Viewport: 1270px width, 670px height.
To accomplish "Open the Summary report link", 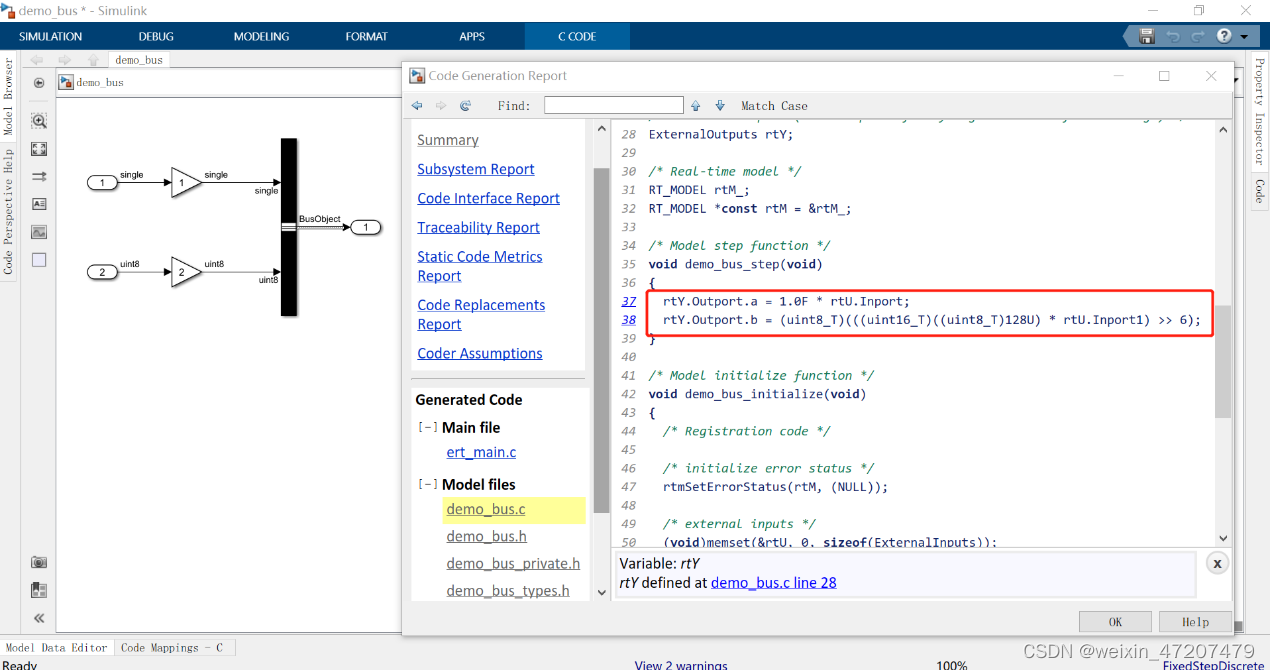I will pyautogui.click(x=448, y=140).
